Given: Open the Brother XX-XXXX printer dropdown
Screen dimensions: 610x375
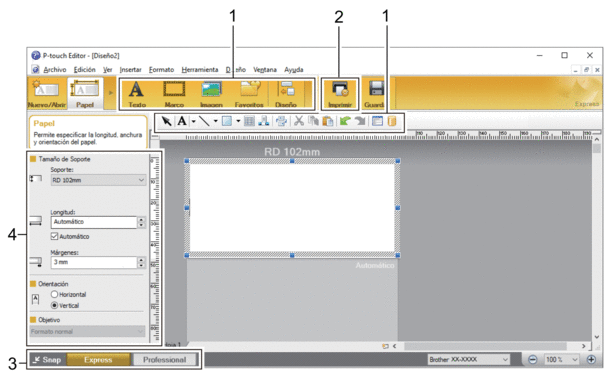Looking at the screenshot, I should tap(468, 360).
